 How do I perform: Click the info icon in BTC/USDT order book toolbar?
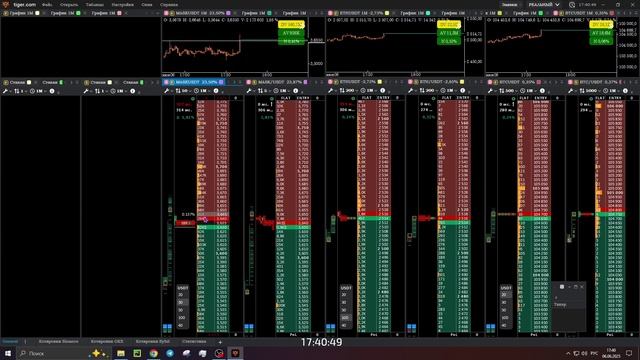[x=625, y=91]
